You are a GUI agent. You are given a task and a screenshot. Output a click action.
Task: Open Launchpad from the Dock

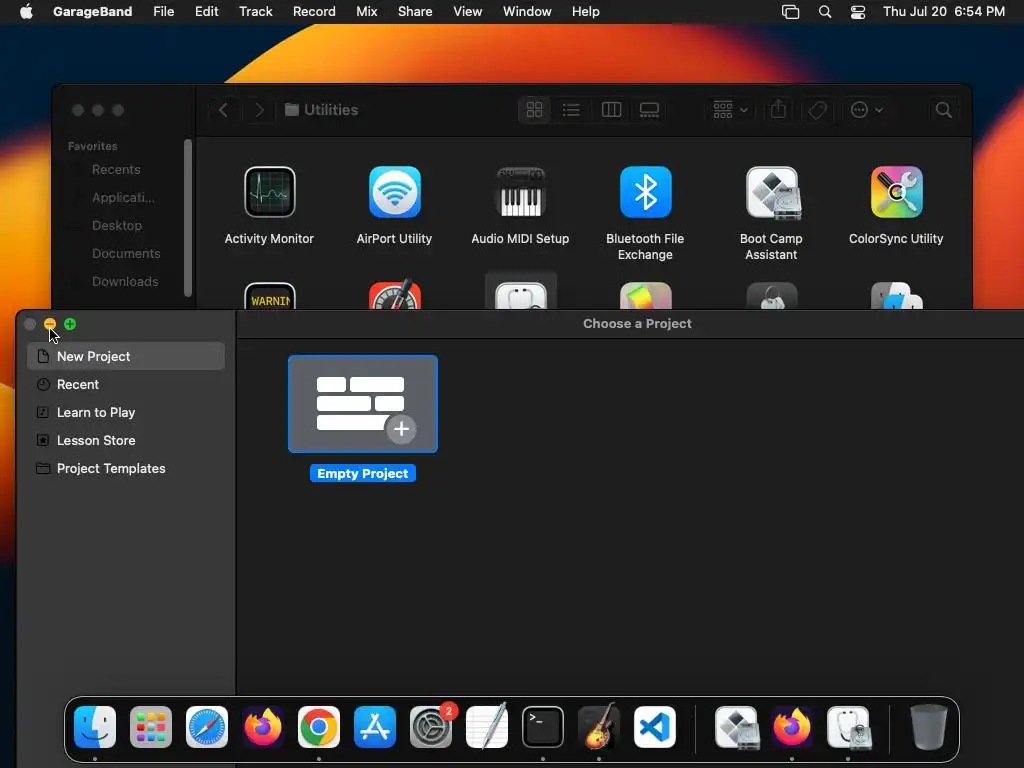click(x=151, y=727)
